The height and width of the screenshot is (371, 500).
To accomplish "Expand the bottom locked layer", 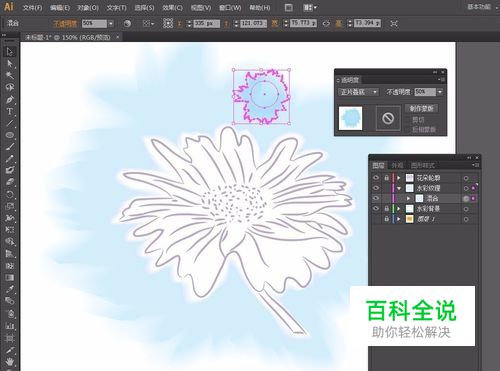I will [x=399, y=219].
